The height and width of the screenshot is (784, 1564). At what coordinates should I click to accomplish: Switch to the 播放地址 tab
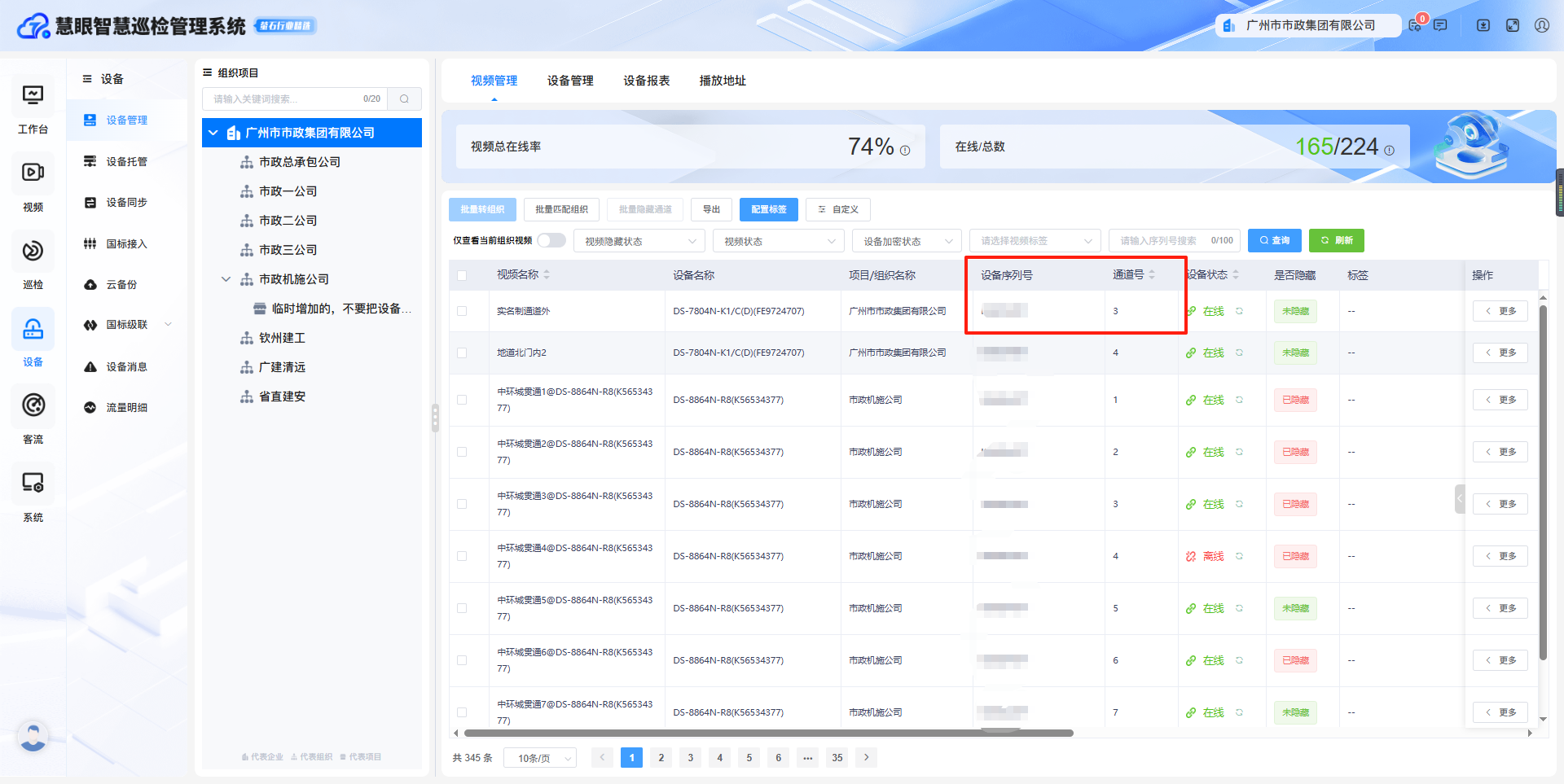[723, 81]
